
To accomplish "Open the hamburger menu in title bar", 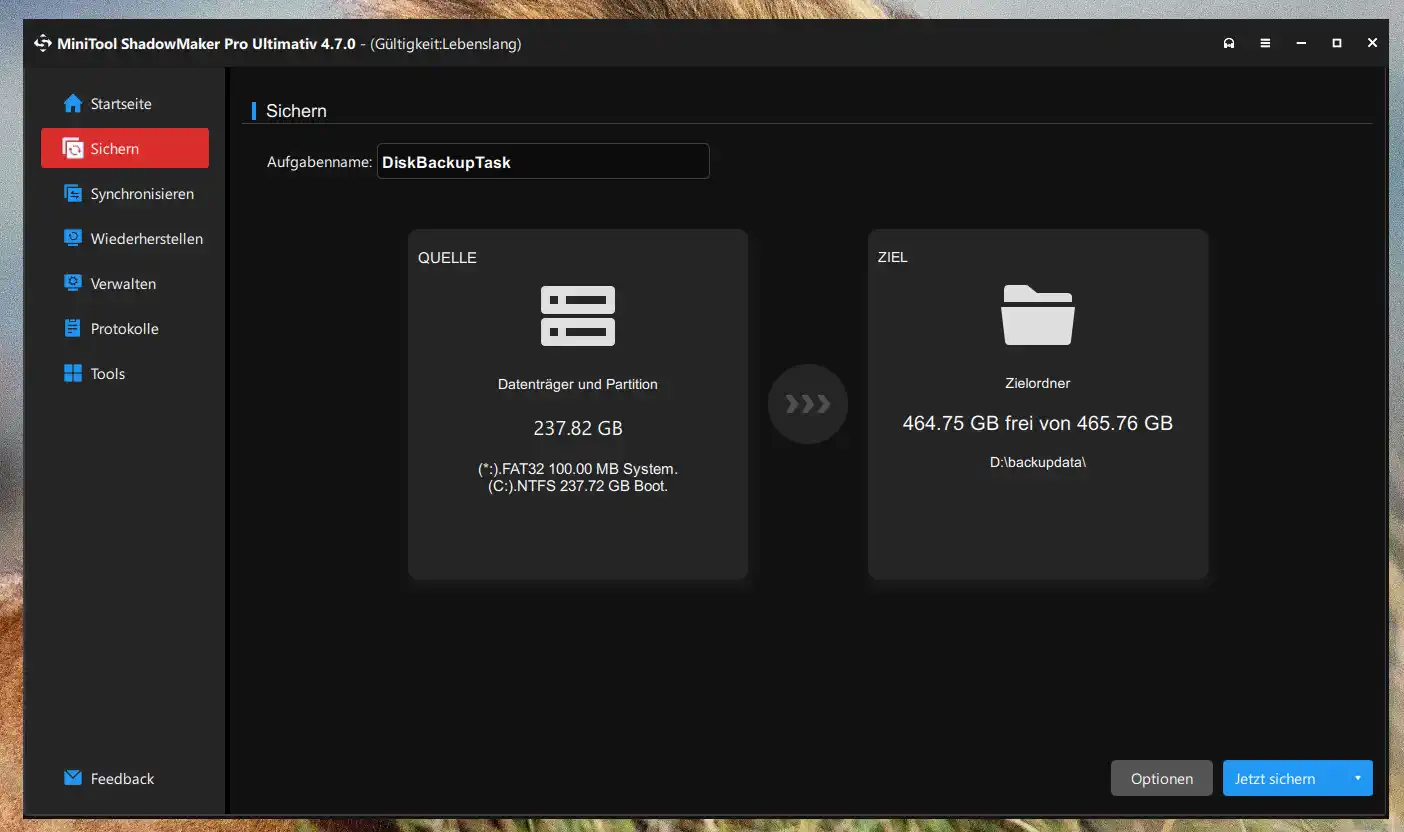I will 1265,44.
